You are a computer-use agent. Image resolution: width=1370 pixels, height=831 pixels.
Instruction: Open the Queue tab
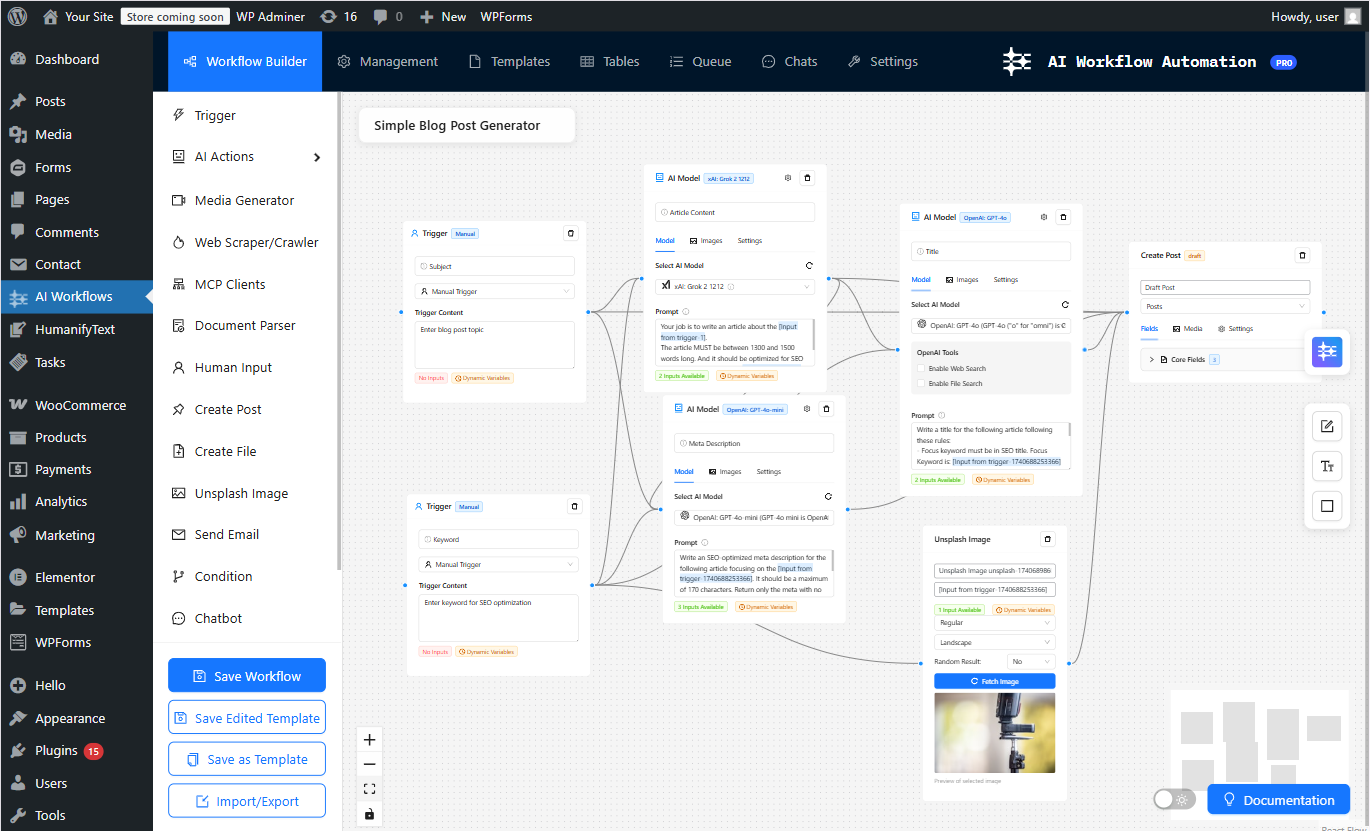[701, 61]
